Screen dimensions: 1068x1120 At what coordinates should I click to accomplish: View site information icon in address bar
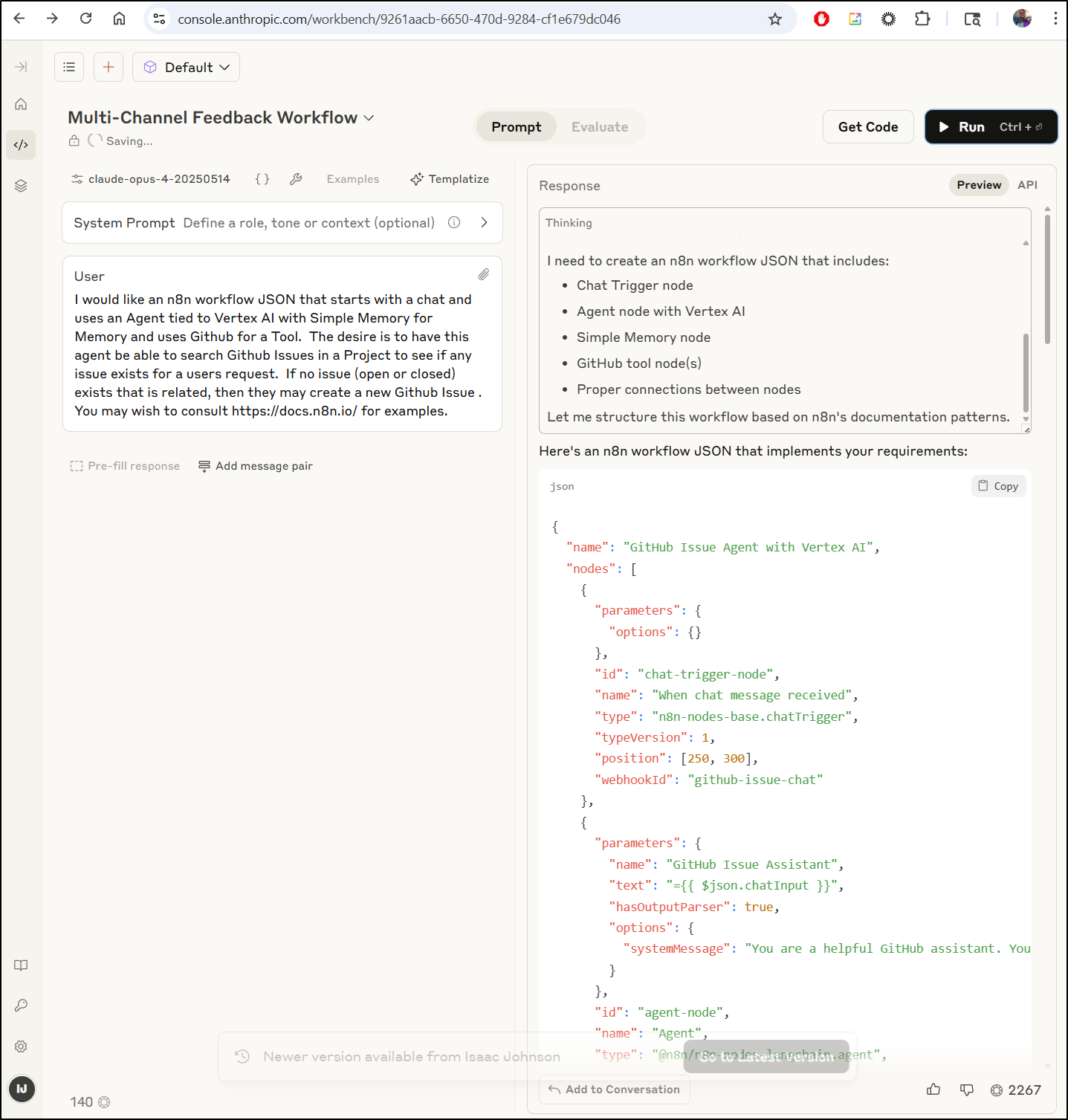[x=159, y=19]
